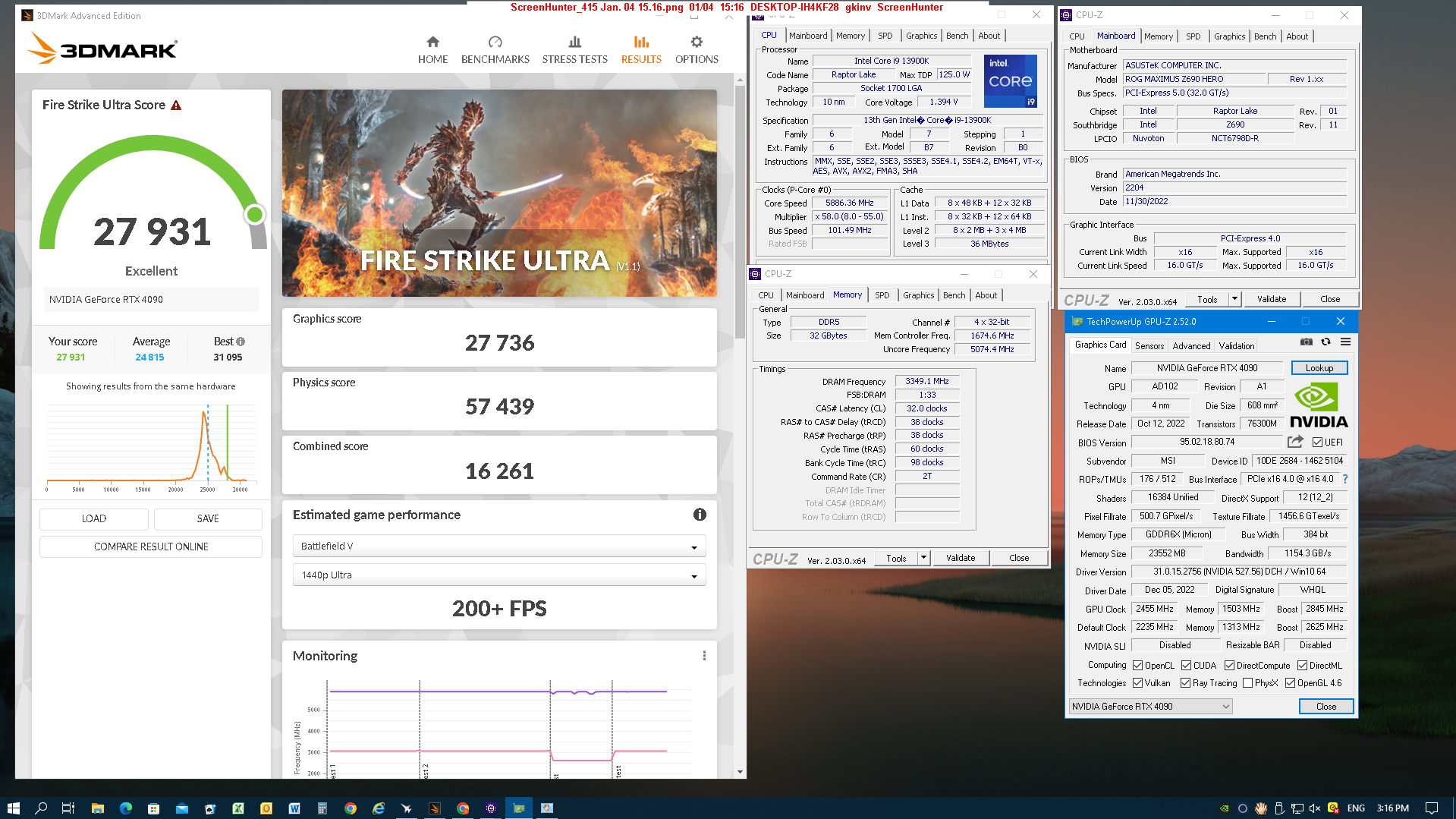Open the Windows Start menu

pos(13,808)
